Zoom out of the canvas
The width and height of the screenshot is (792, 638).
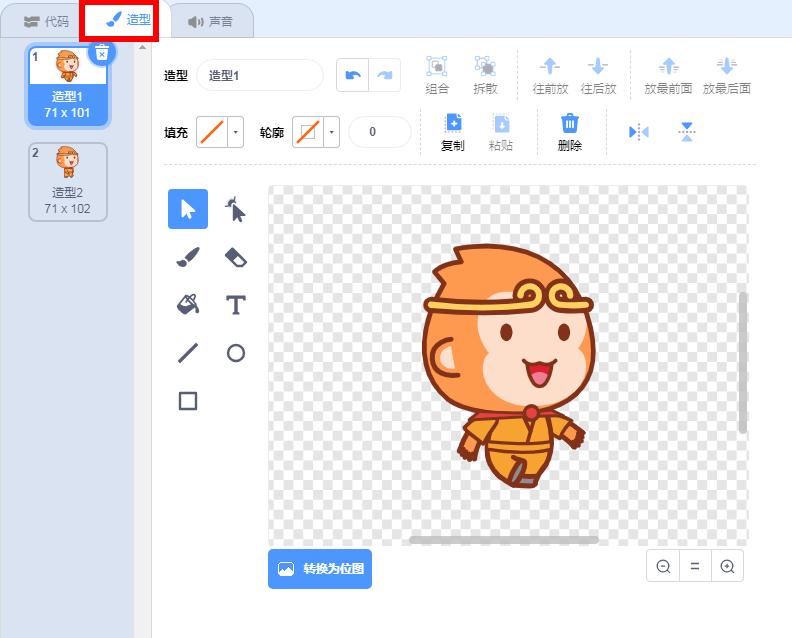pyautogui.click(x=663, y=566)
